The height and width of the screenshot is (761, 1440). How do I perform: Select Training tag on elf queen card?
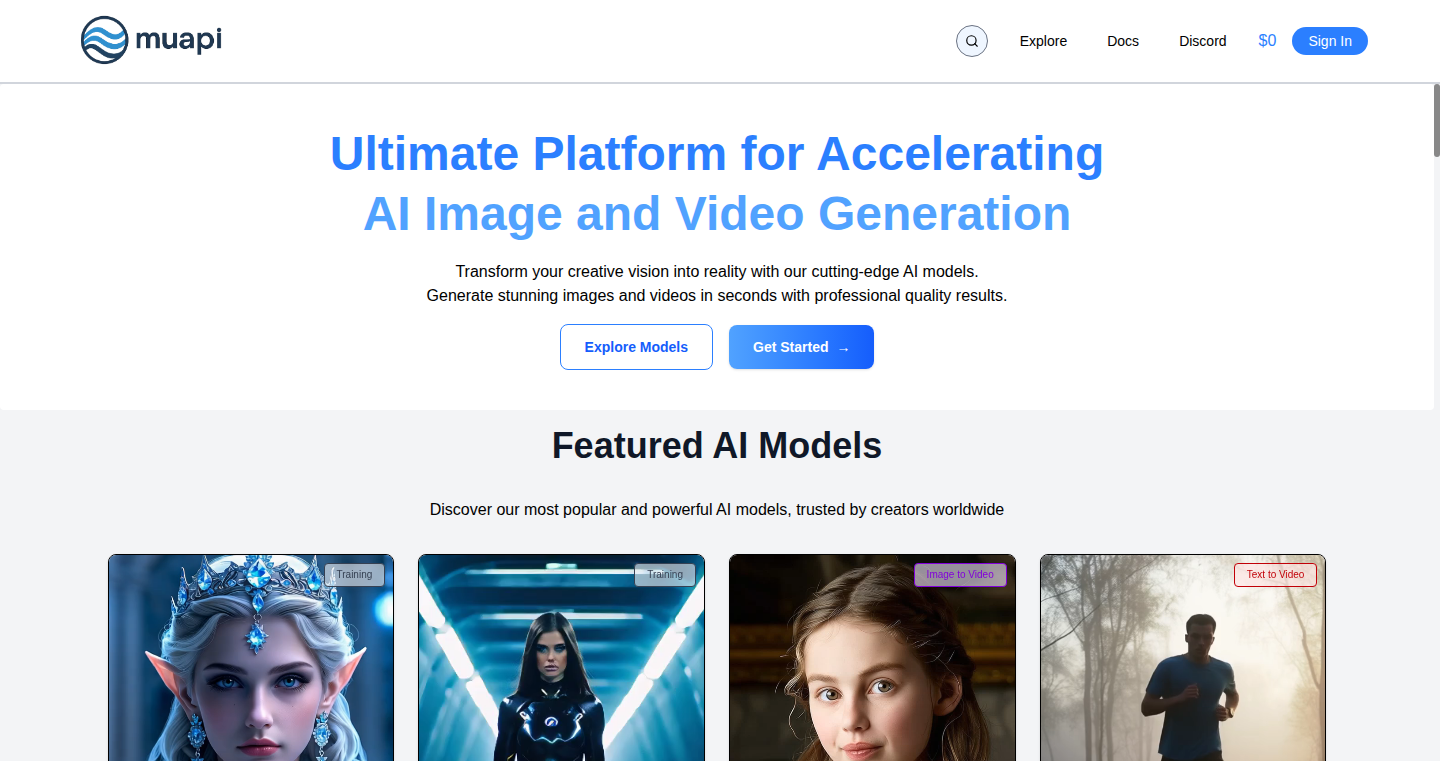354,575
